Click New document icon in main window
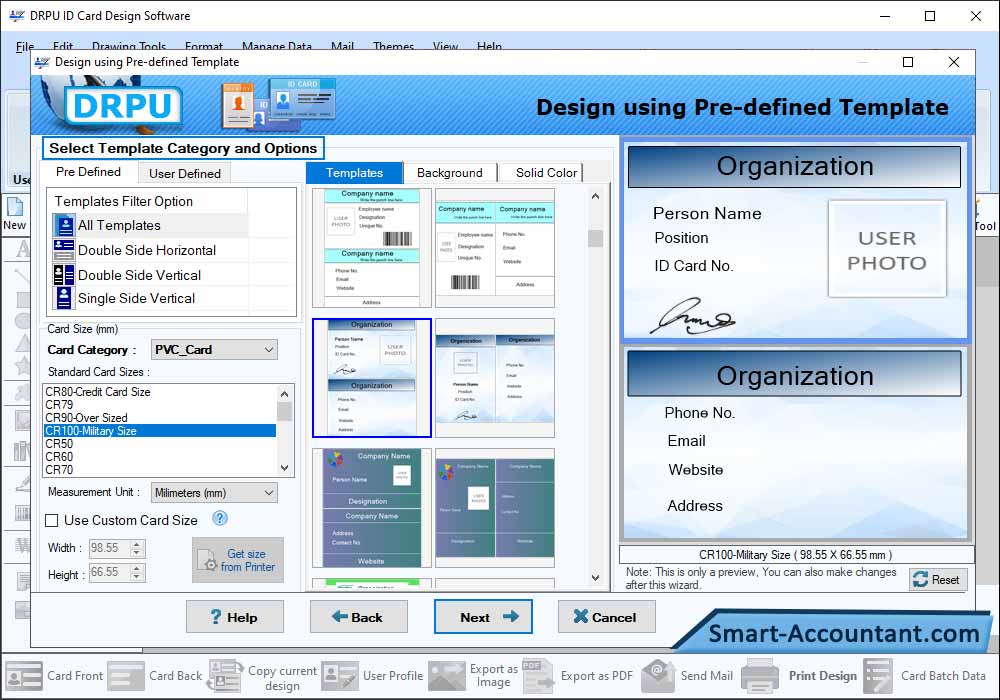Screen dimensions: 1000x700 pyautogui.click(x=14, y=208)
